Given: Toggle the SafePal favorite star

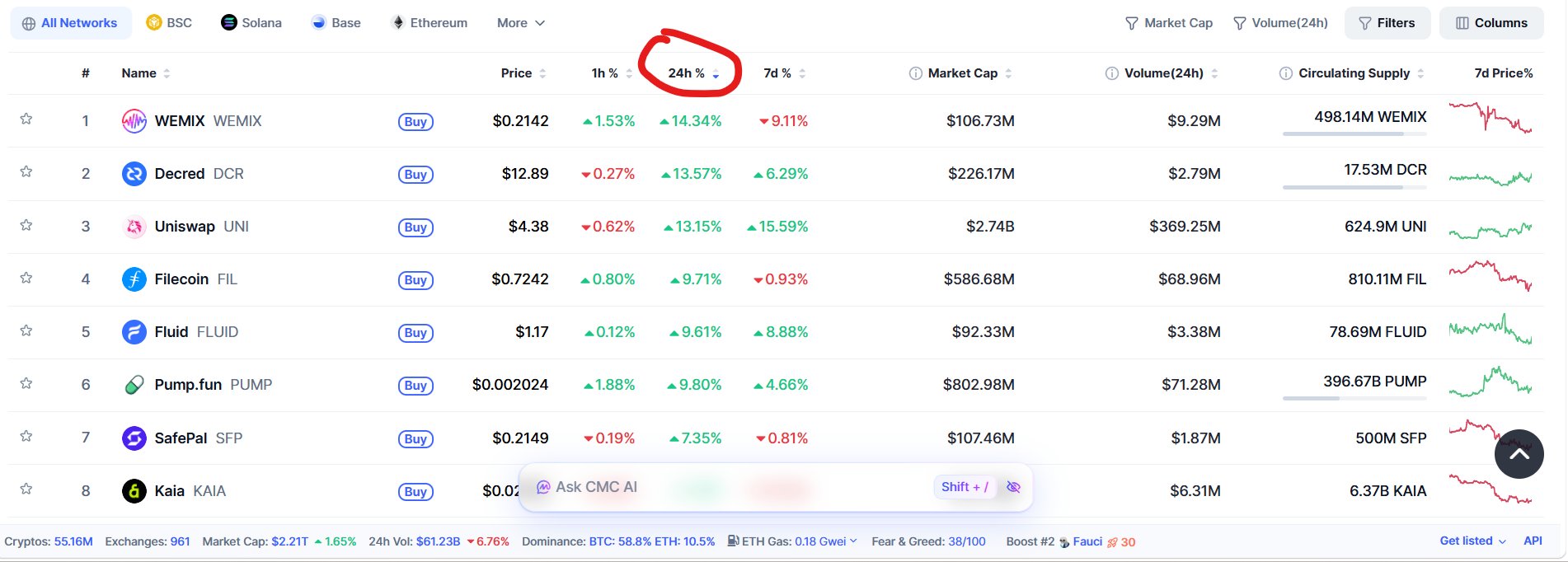Looking at the screenshot, I should coord(26,436).
